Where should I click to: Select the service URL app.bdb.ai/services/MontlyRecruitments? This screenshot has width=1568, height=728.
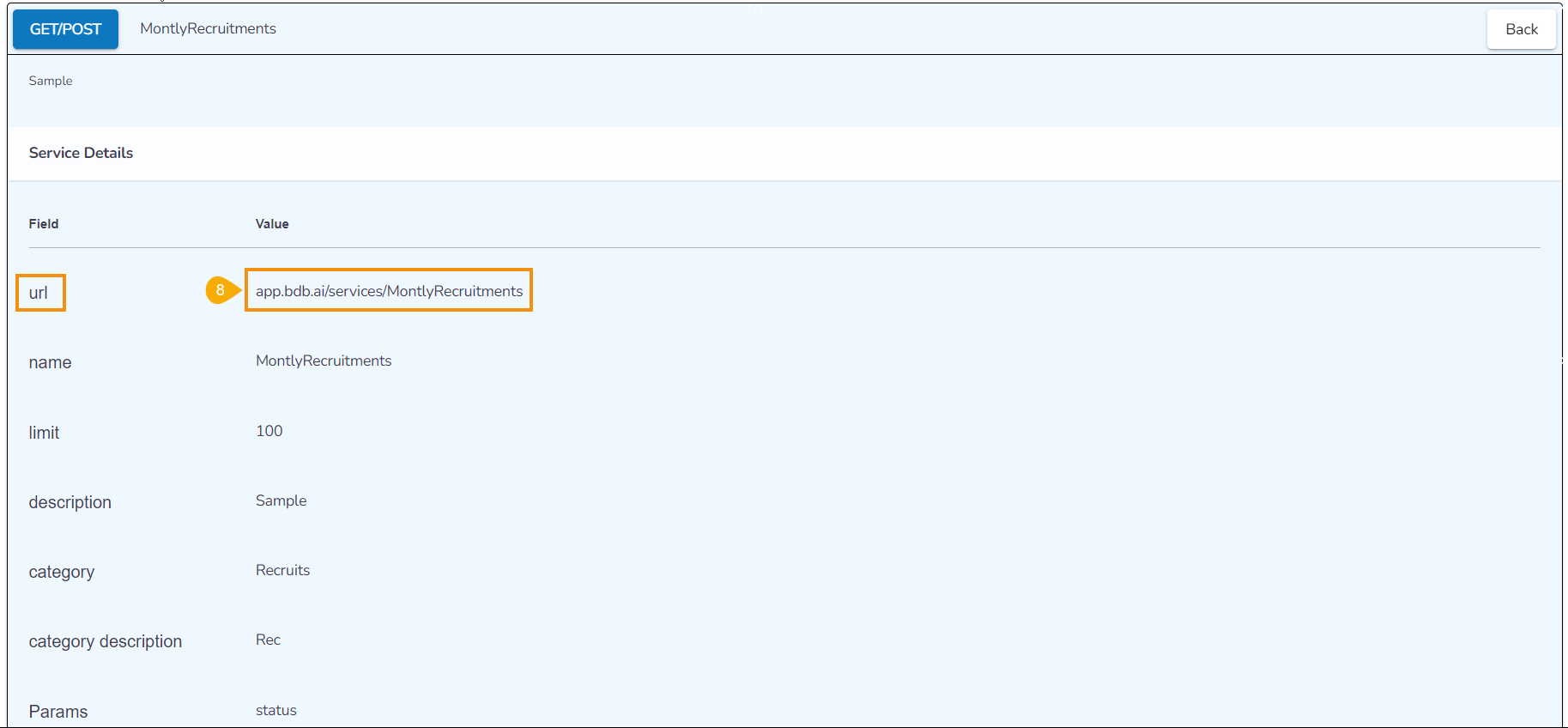[x=389, y=291]
